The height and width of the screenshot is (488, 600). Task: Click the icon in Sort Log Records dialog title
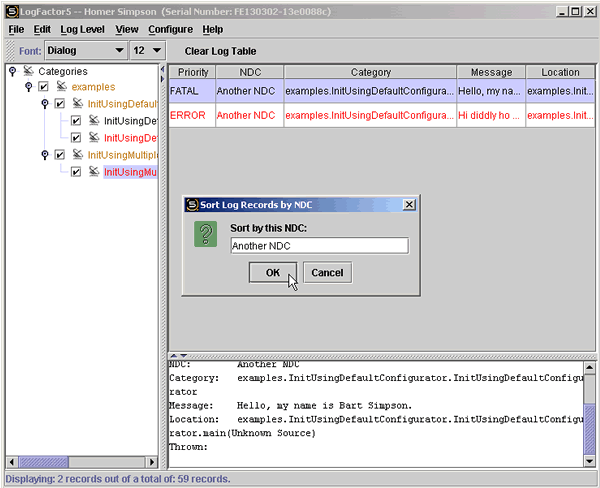[x=192, y=204]
